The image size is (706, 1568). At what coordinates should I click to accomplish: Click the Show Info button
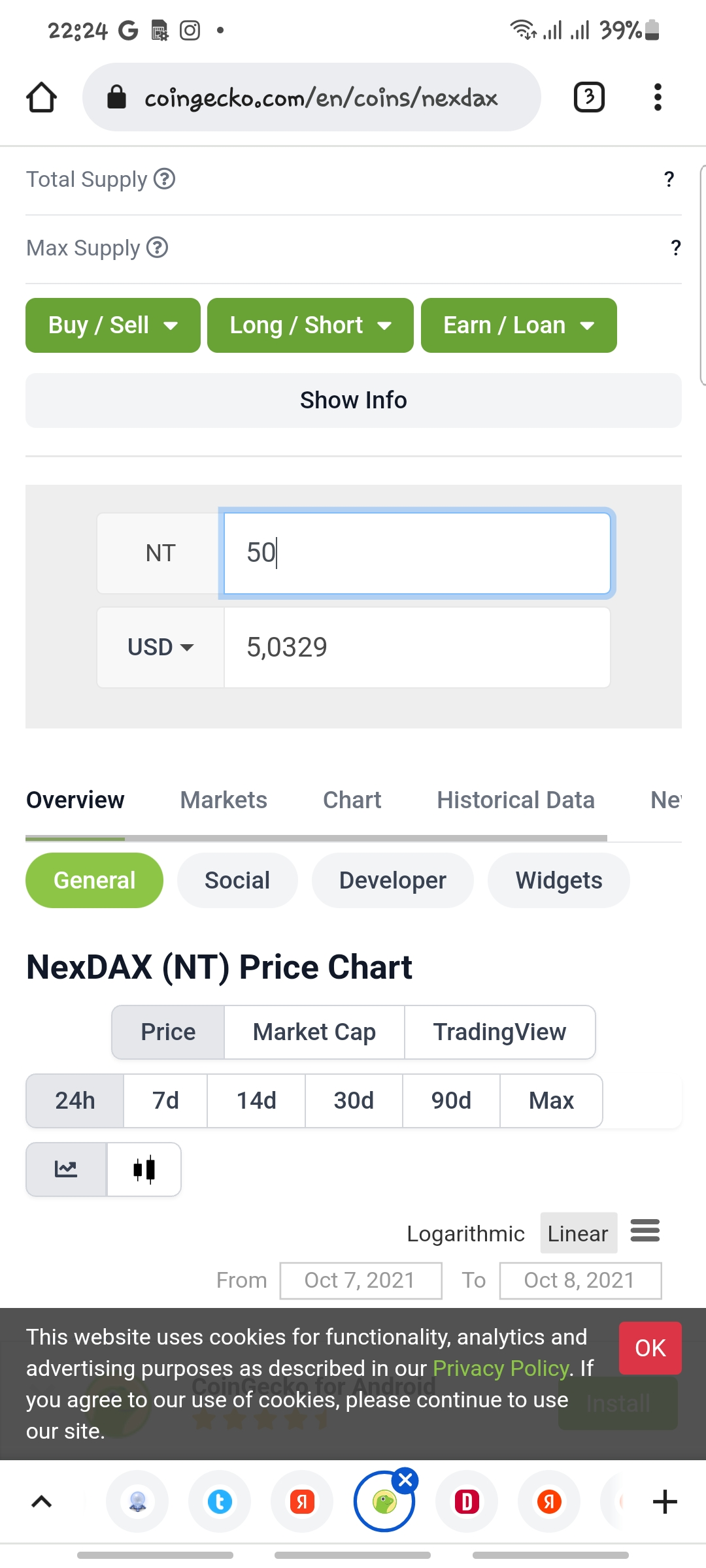pos(354,400)
